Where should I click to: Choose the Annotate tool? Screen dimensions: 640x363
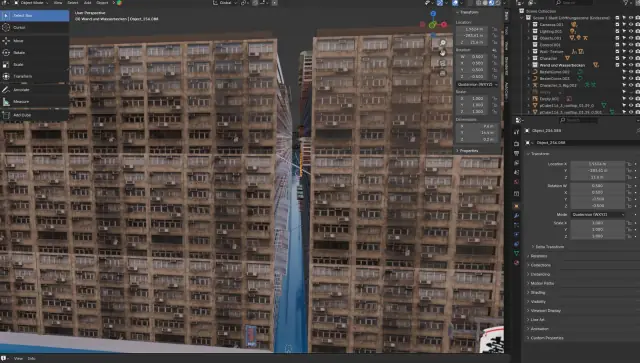click(x=35, y=90)
